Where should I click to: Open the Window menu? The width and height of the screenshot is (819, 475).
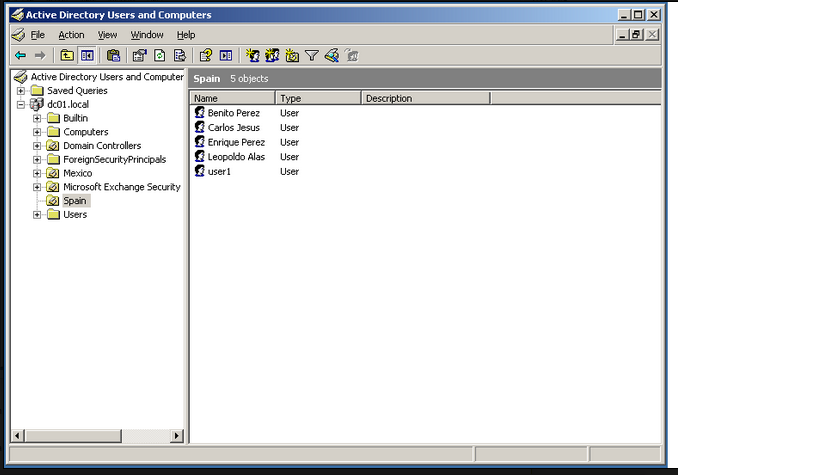click(147, 35)
